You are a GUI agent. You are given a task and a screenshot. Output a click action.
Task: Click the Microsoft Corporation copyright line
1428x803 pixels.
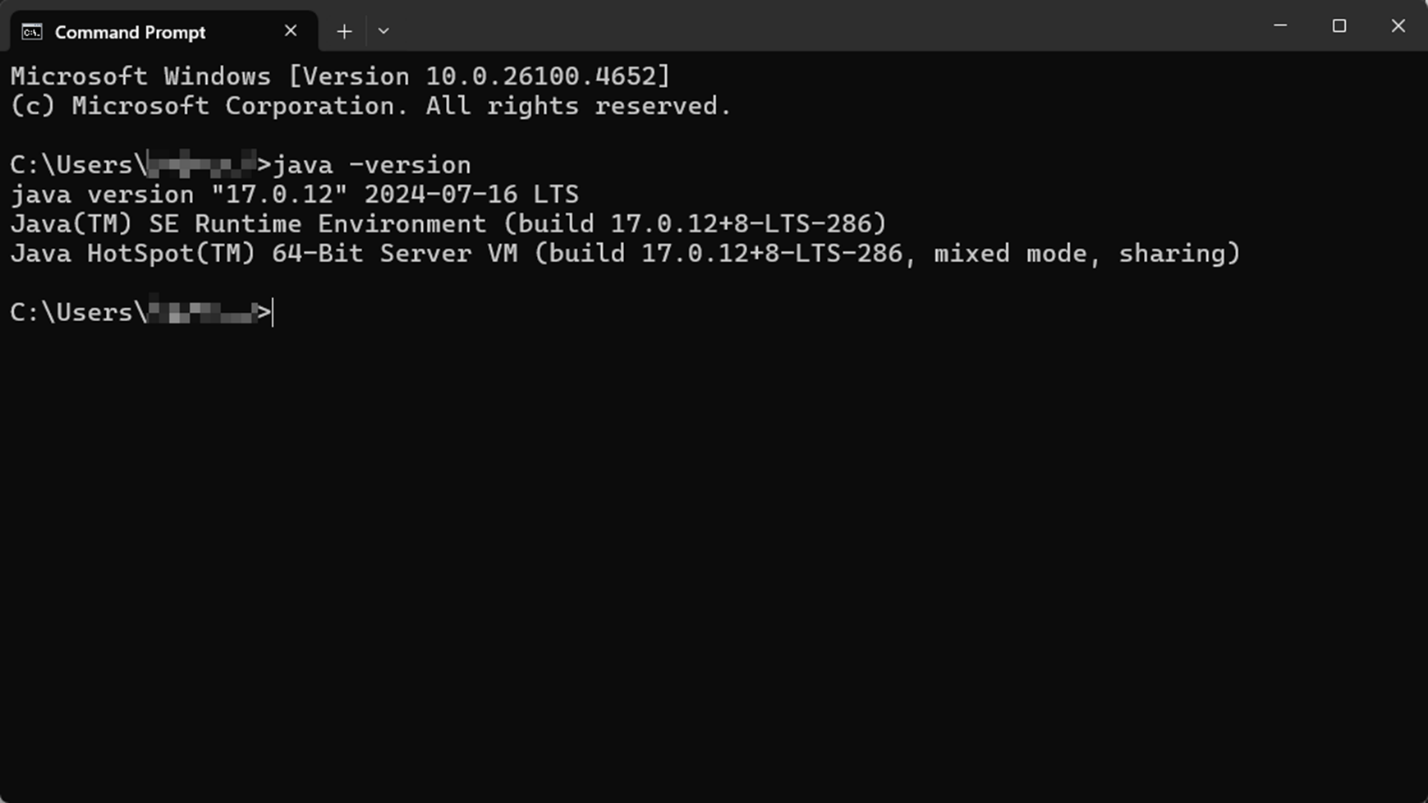point(370,106)
